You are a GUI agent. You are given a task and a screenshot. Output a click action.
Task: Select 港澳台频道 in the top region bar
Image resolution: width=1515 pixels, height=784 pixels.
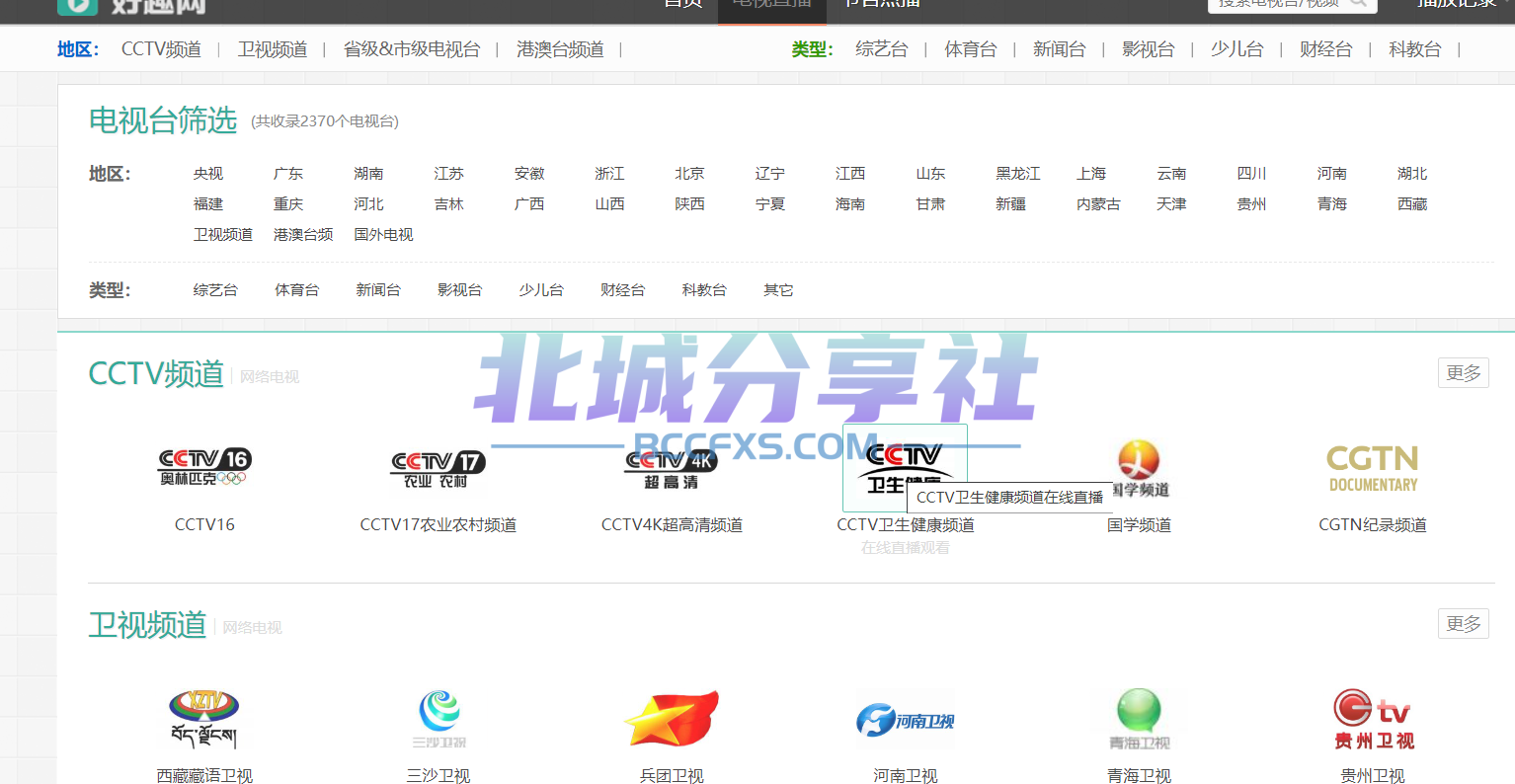coord(560,49)
